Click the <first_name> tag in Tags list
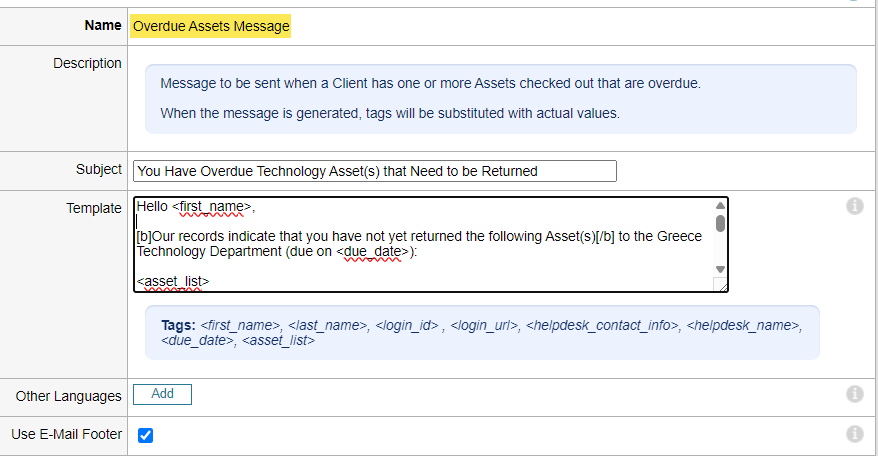The width and height of the screenshot is (878, 456). tap(240, 325)
